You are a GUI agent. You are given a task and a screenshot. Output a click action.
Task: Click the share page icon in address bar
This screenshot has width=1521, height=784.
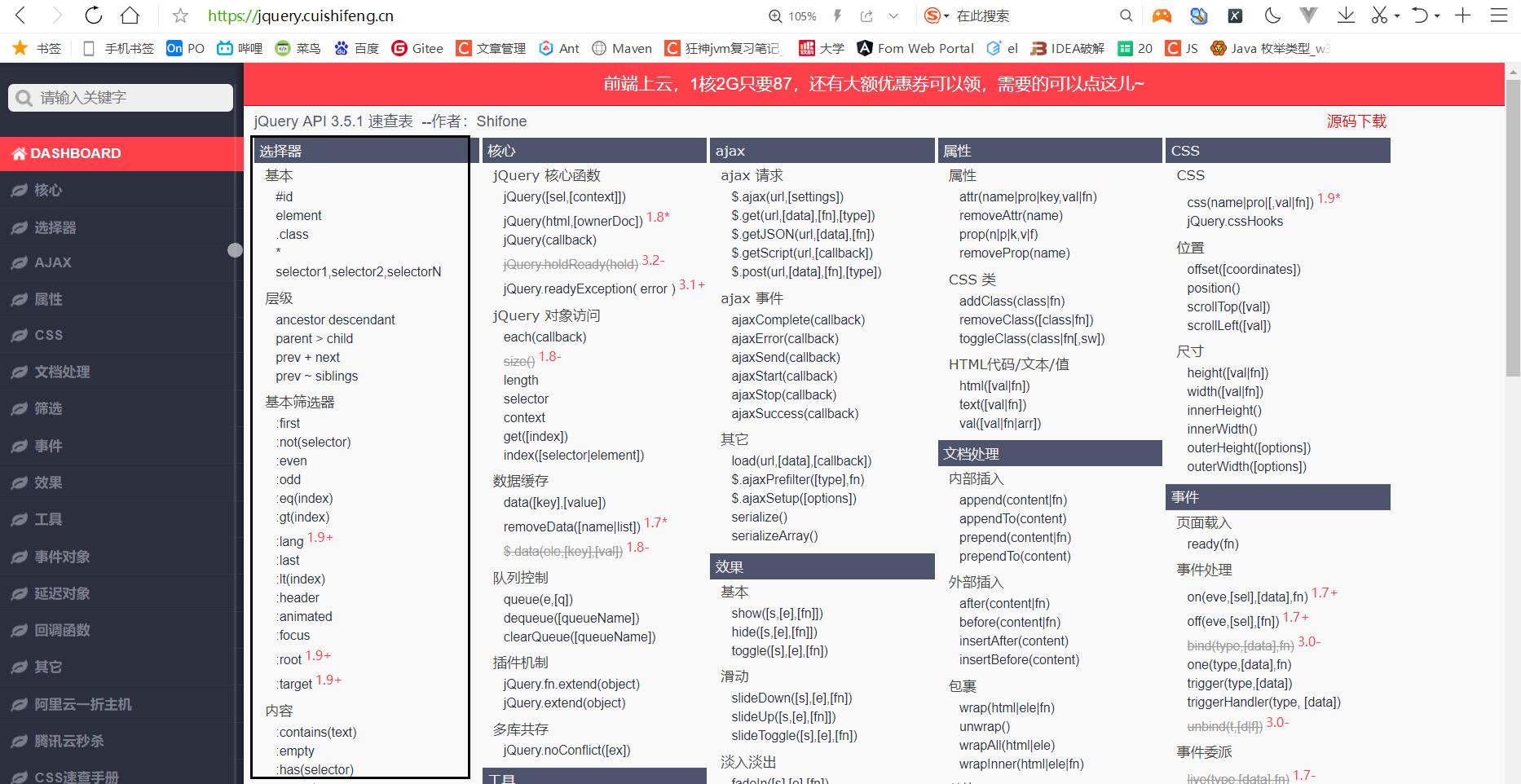[x=866, y=16]
